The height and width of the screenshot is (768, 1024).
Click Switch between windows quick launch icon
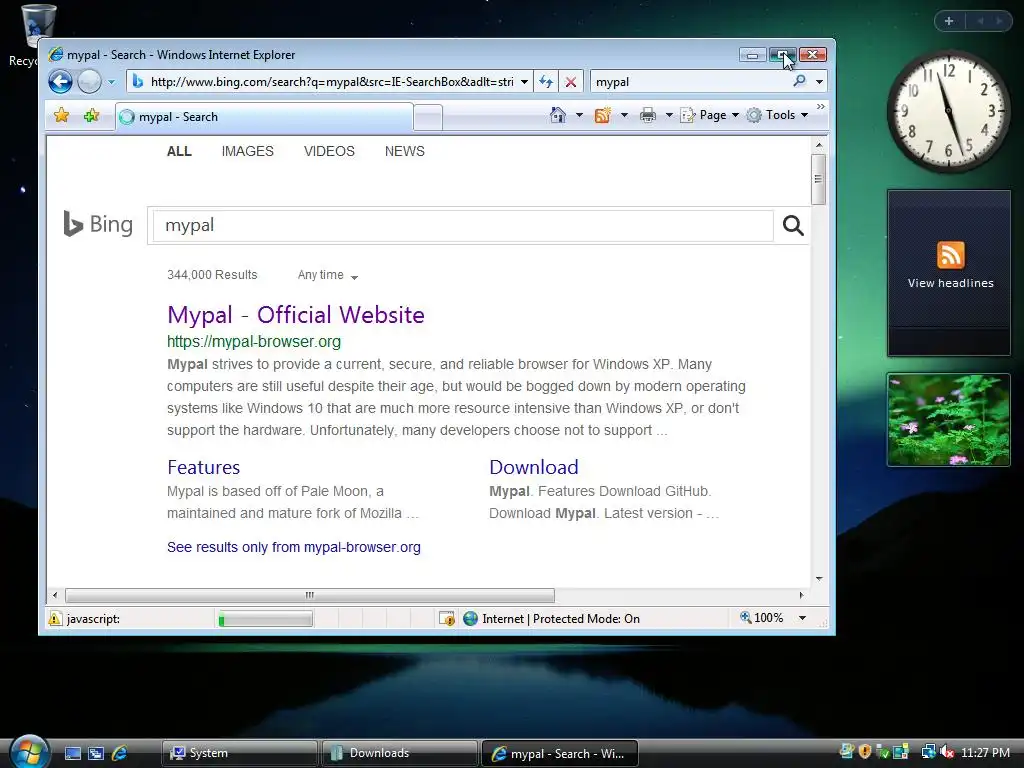96,754
